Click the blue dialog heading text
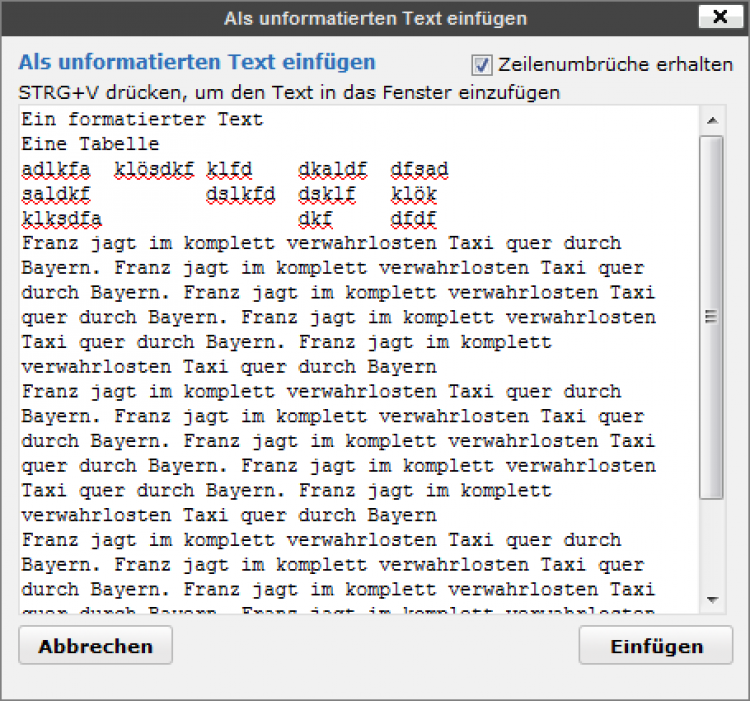This screenshot has height=701, width=750. click(197, 62)
